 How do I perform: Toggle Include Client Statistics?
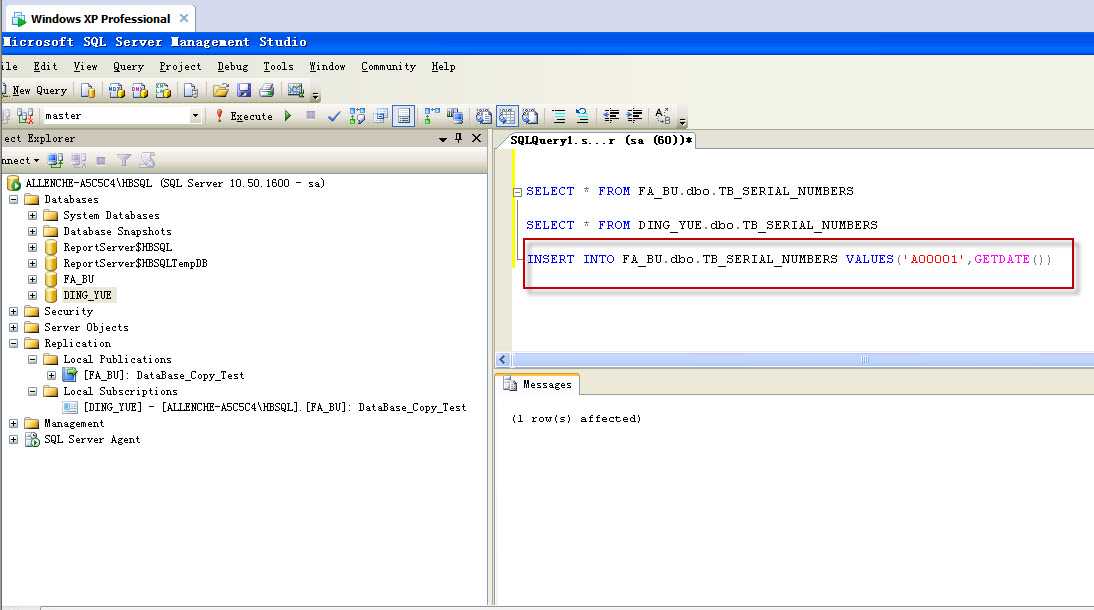pyautogui.click(x=455, y=116)
